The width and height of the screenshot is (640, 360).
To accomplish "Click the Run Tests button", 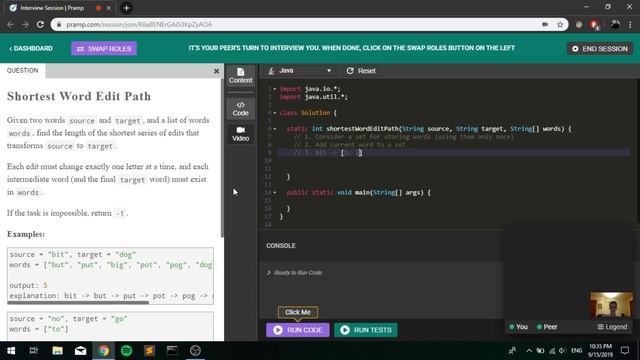I will pyautogui.click(x=366, y=330).
